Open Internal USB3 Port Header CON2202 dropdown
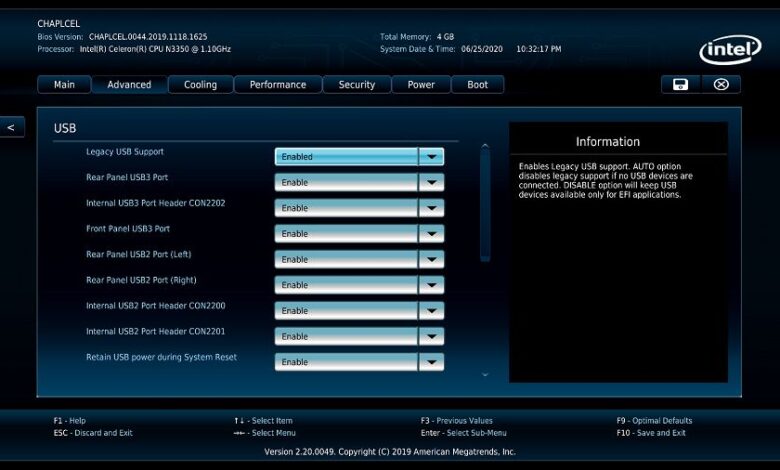Image resolution: width=780 pixels, height=470 pixels. tap(359, 208)
